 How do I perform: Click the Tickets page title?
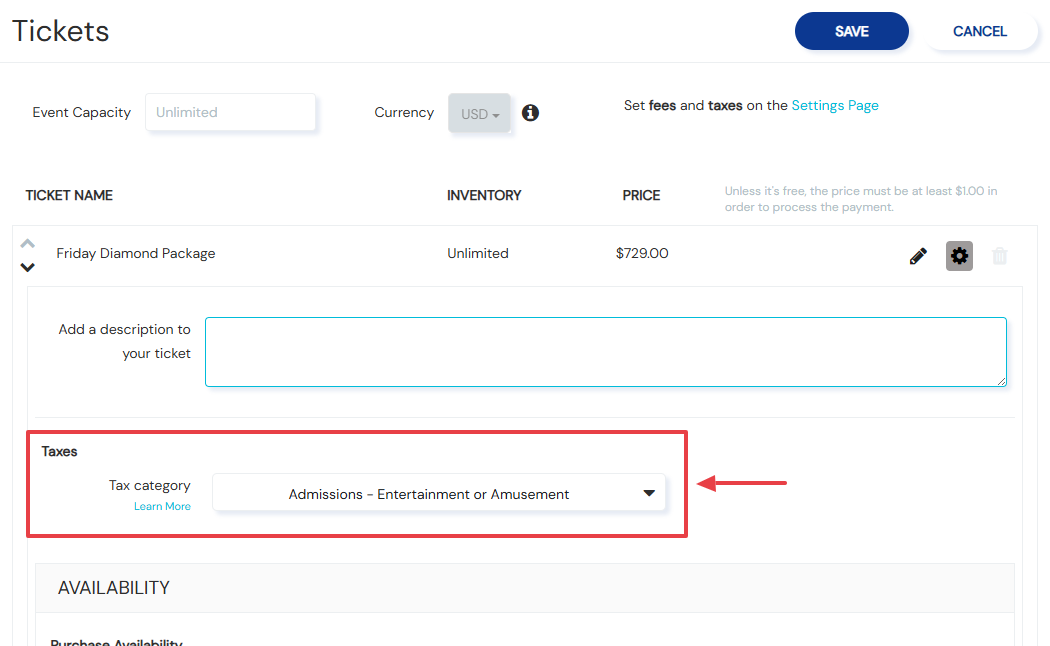60,31
